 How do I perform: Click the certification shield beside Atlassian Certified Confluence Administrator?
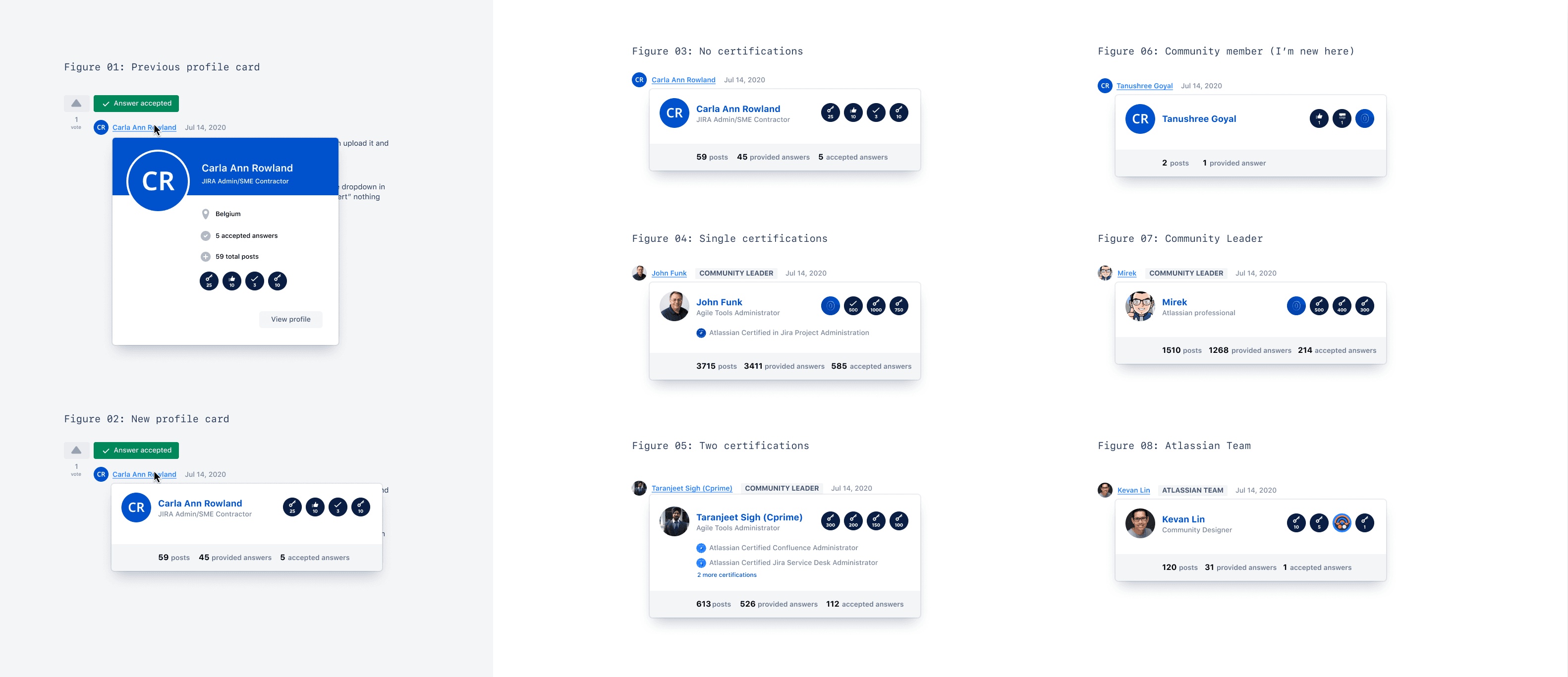tap(701, 548)
